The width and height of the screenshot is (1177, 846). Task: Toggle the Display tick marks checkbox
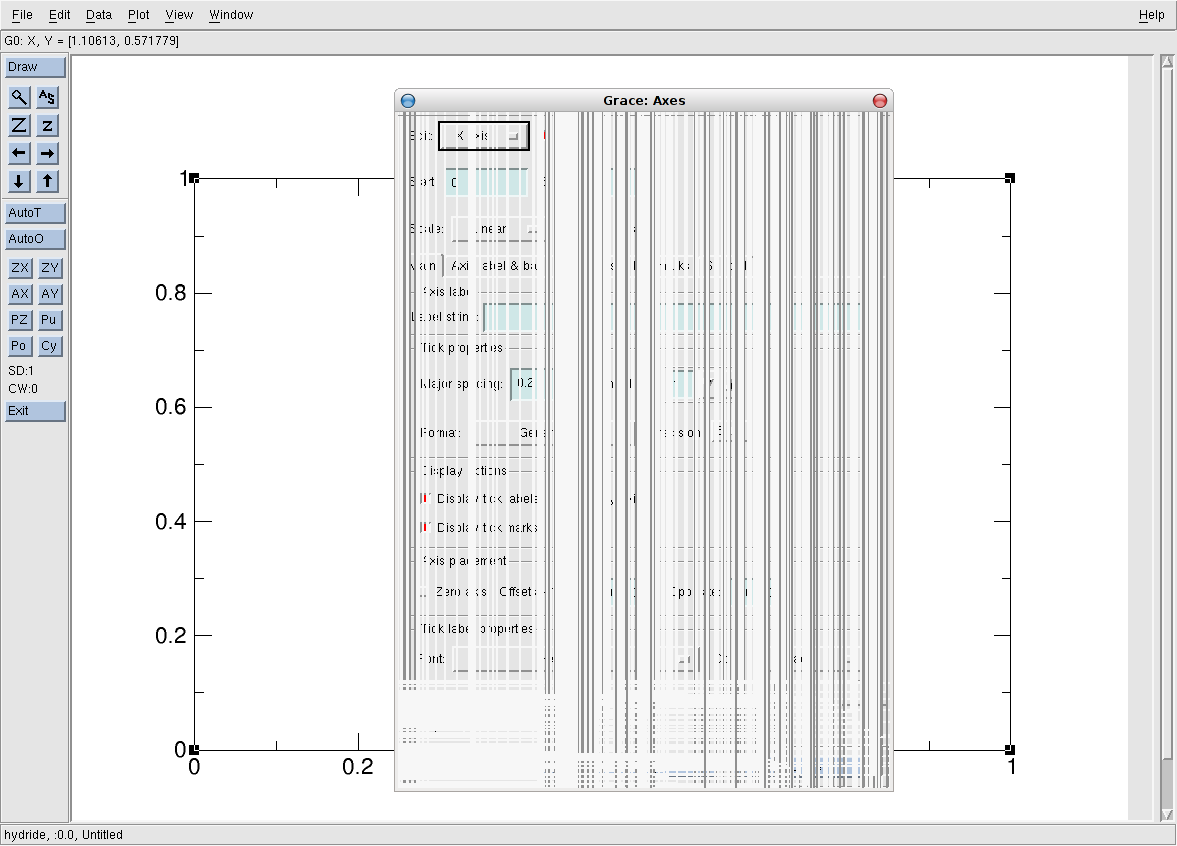425,527
